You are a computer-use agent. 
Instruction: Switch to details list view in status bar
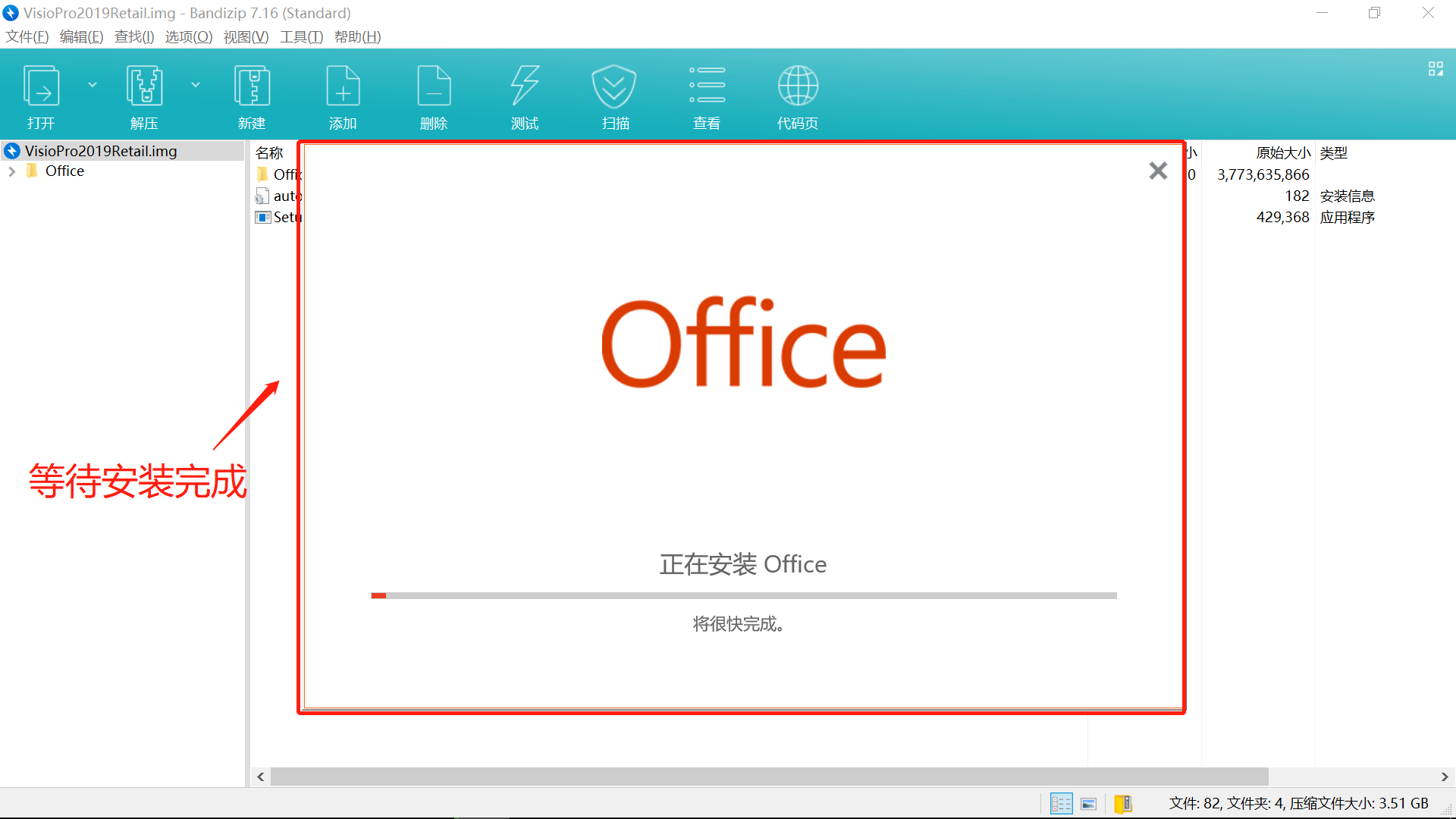1061,803
